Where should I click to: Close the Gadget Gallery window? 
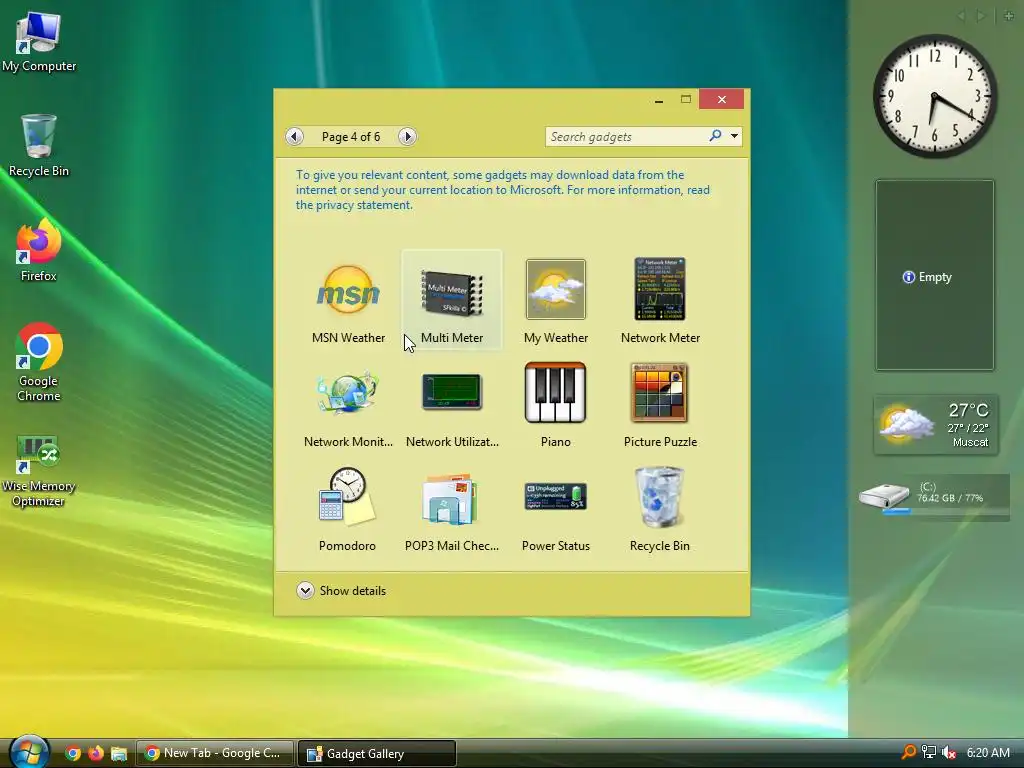coord(722,99)
